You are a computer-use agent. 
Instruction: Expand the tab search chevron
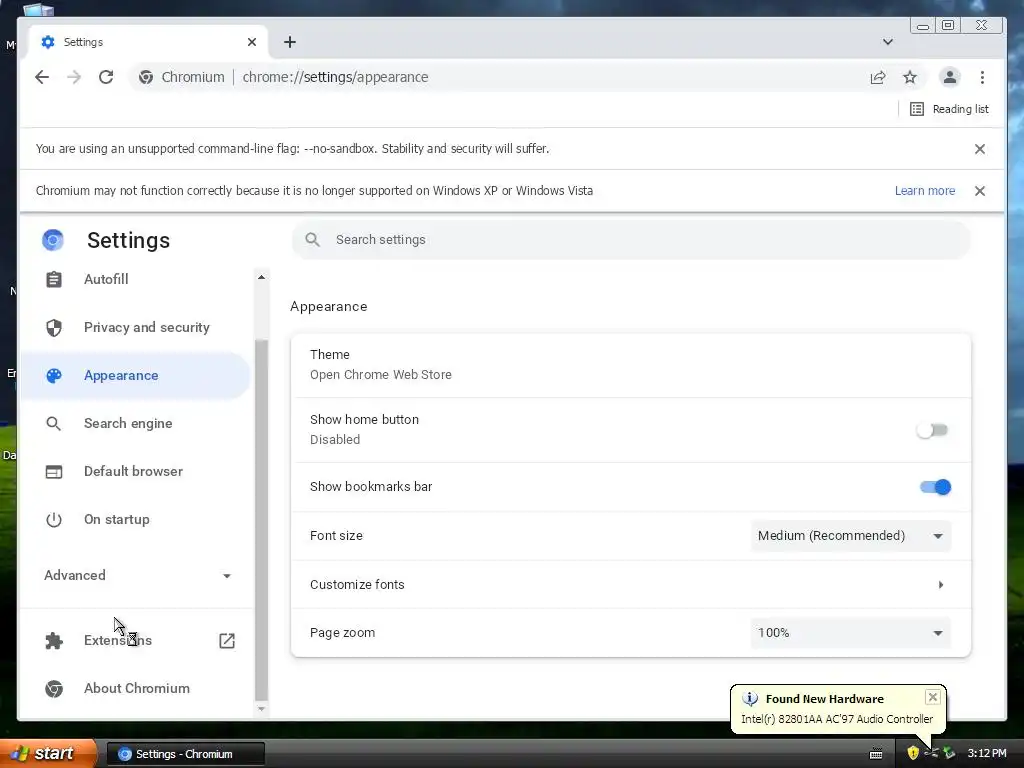[x=888, y=42]
